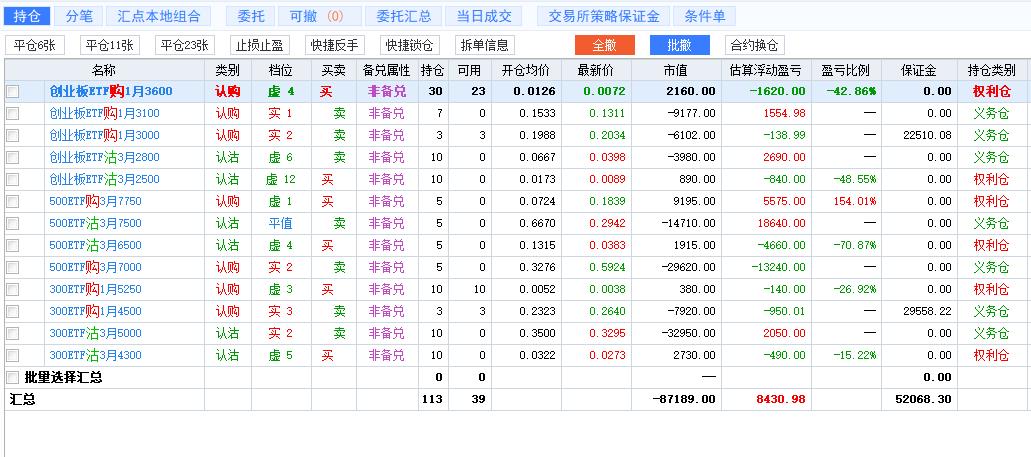Click the 最新价 column header

click(x=595, y=70)
